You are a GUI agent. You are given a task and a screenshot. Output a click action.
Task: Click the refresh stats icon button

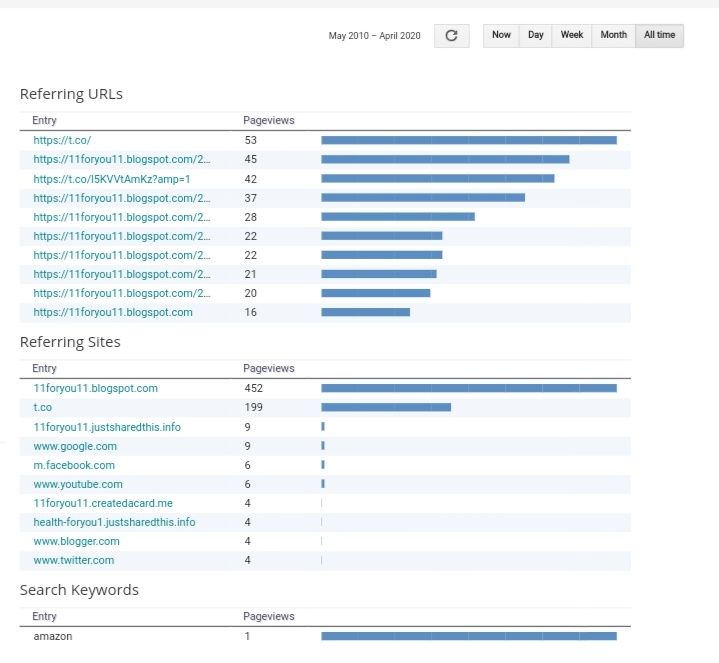[x=452, y=36]
